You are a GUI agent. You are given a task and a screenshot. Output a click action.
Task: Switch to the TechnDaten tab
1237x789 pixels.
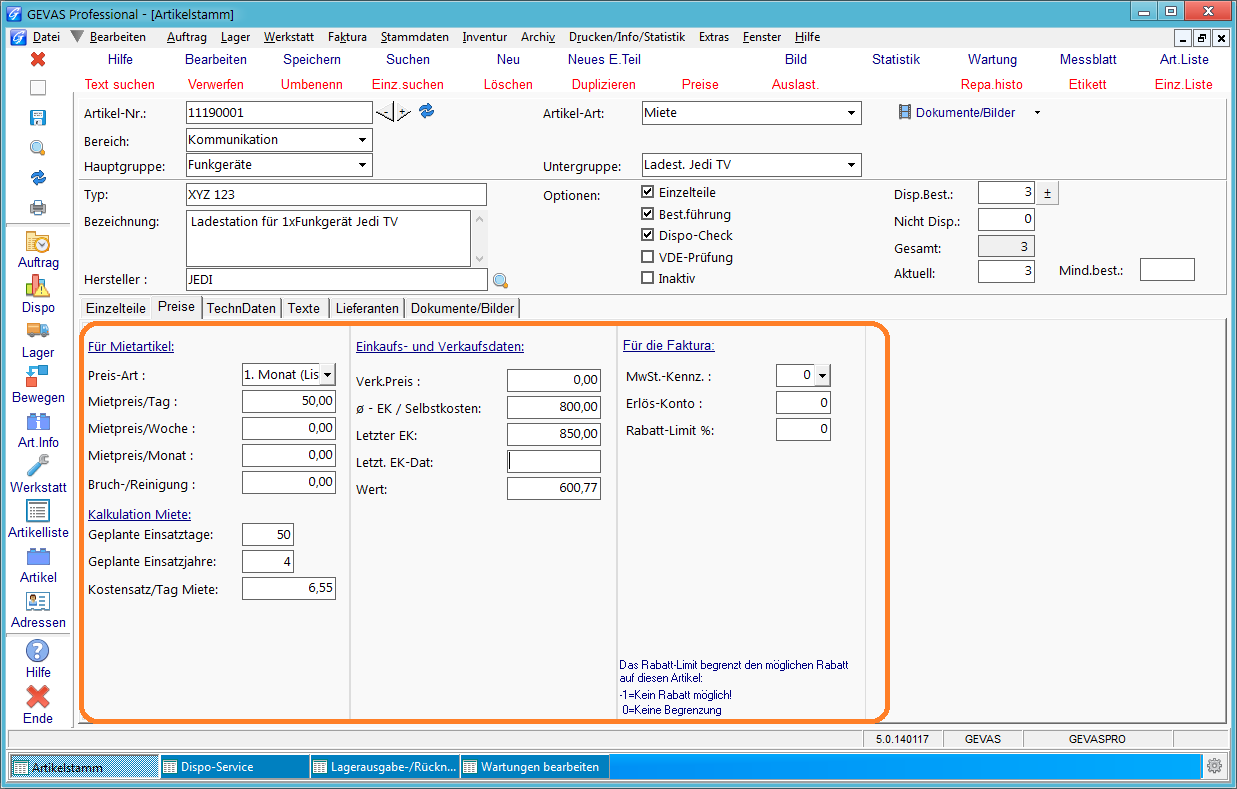click(x=241, y=308)
